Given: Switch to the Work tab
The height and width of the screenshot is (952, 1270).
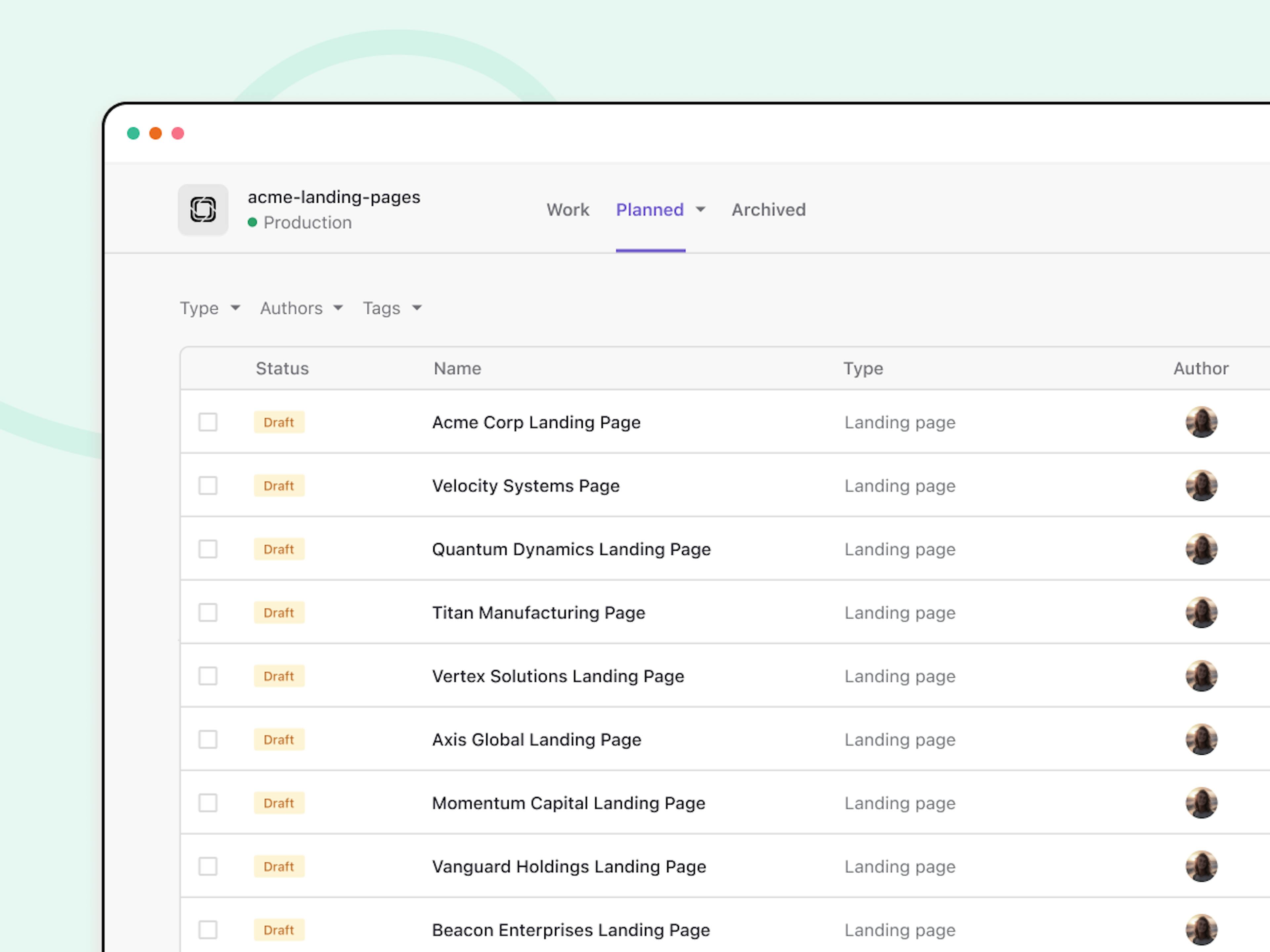Looking at the screenshot, I should pos(567,210).
